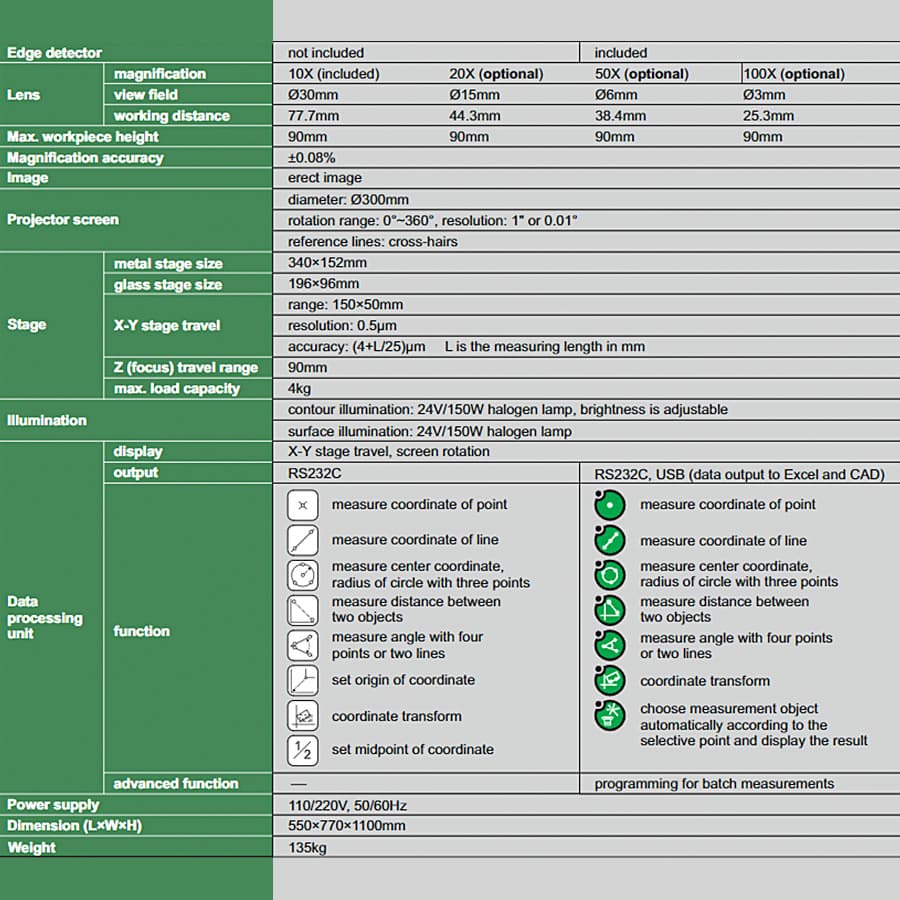Viewport: 900px width, 900px height.
Task: Click the 'Ø15mm' view field value
Action: tap(475, 95)
